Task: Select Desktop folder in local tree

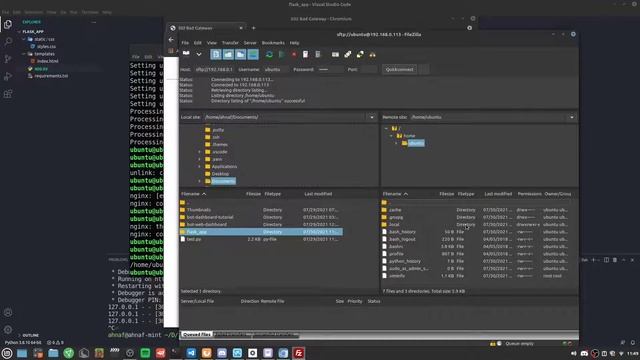Action: click(220, 174)
